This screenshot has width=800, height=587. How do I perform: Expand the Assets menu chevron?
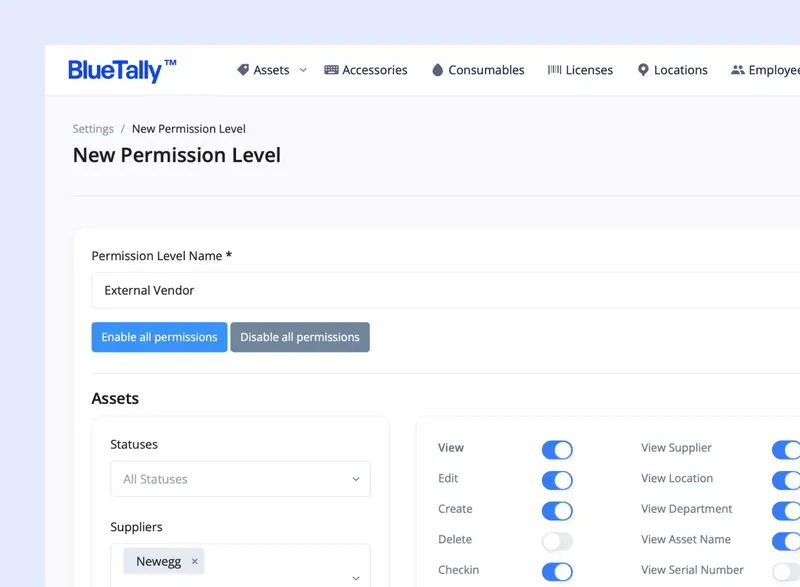[x=303, y=70]
